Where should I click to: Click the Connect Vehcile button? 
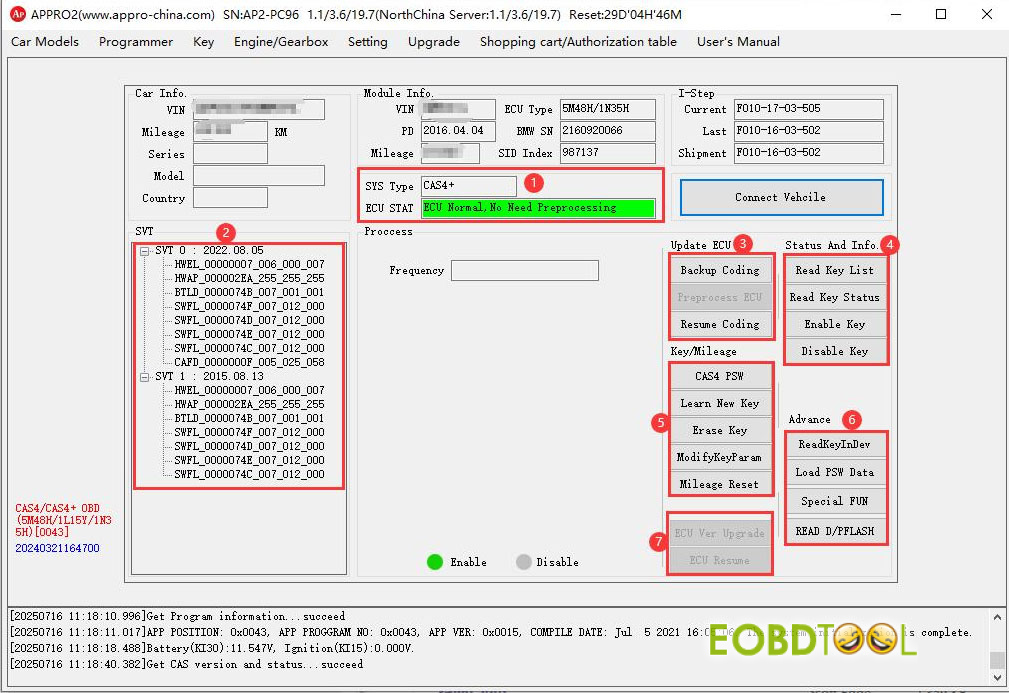(781, 198)
